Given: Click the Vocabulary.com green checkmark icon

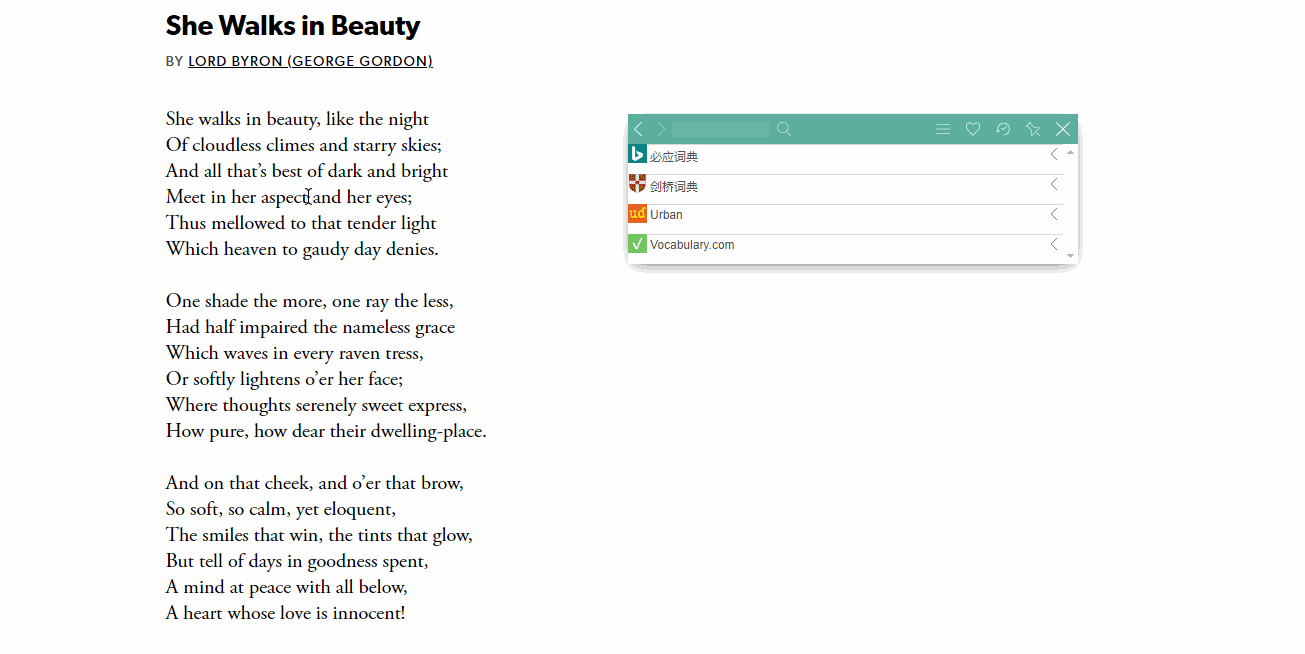Looking at the screenshot, I should pyautogui.click(x=637, y=244).
